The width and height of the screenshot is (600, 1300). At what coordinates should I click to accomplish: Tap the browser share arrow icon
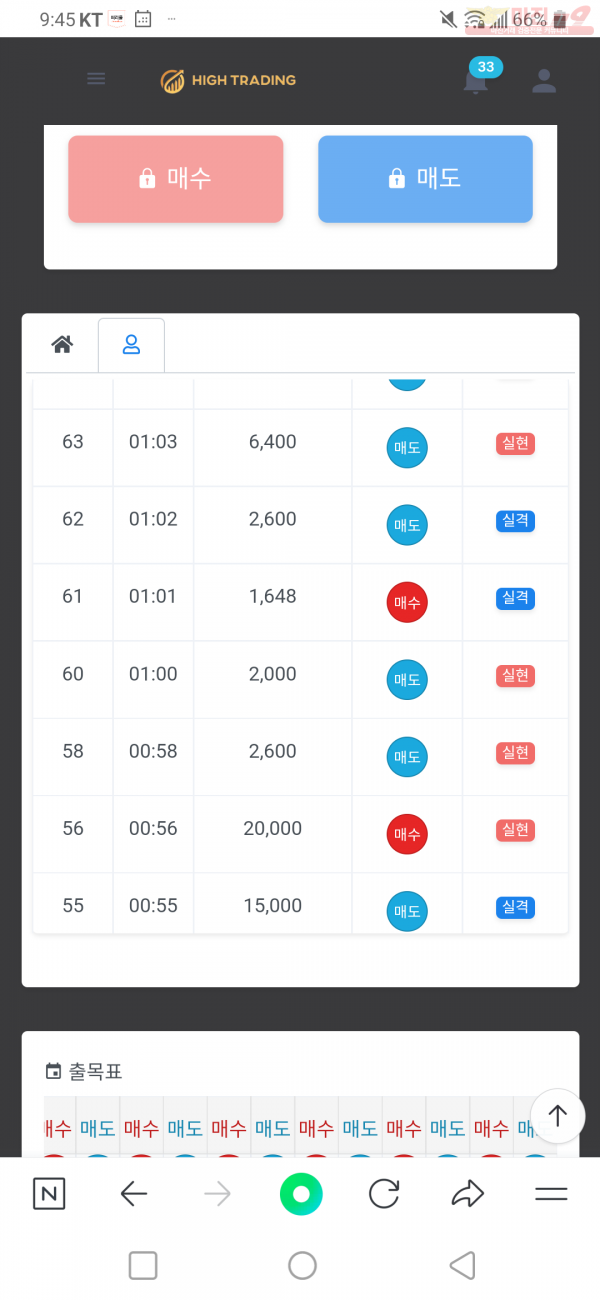pos(468,1194)
